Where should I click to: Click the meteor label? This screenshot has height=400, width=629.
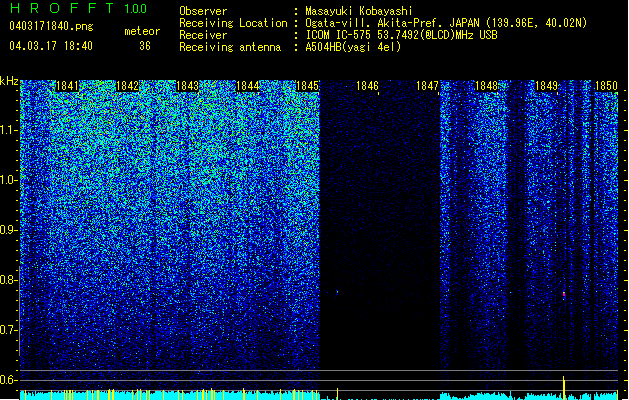point(142,31)
